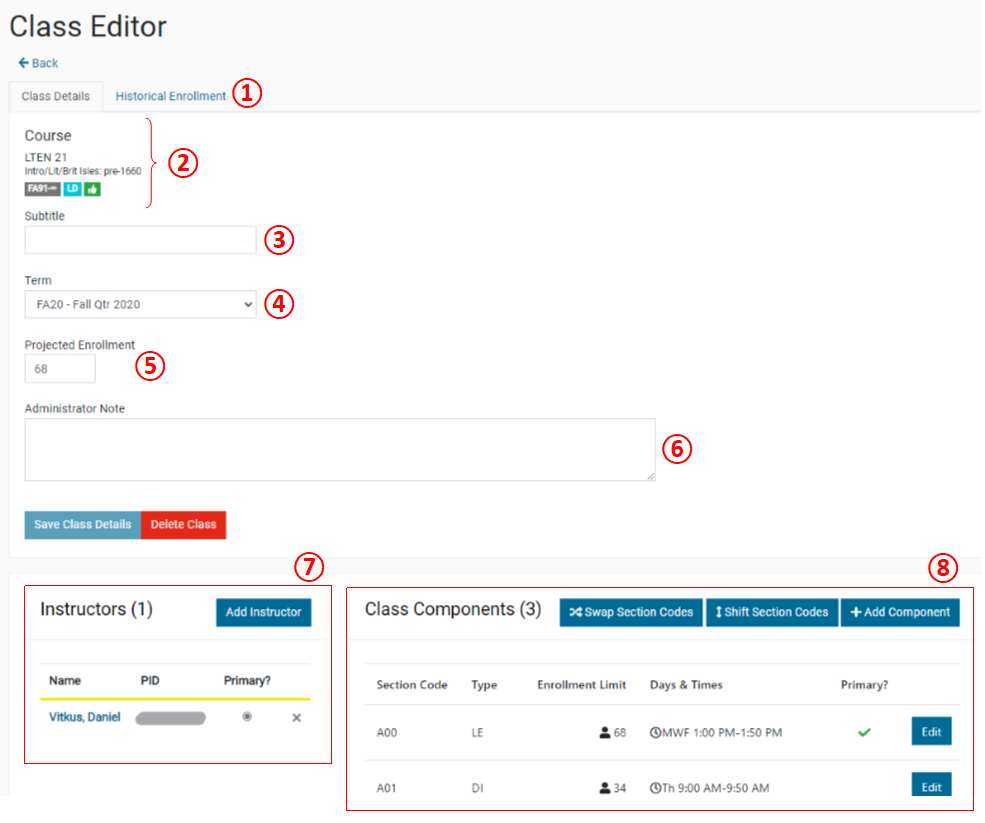985x823 pixels.
Task: Click the enrollment person icon for section A00
Action: tap(604, 733)
